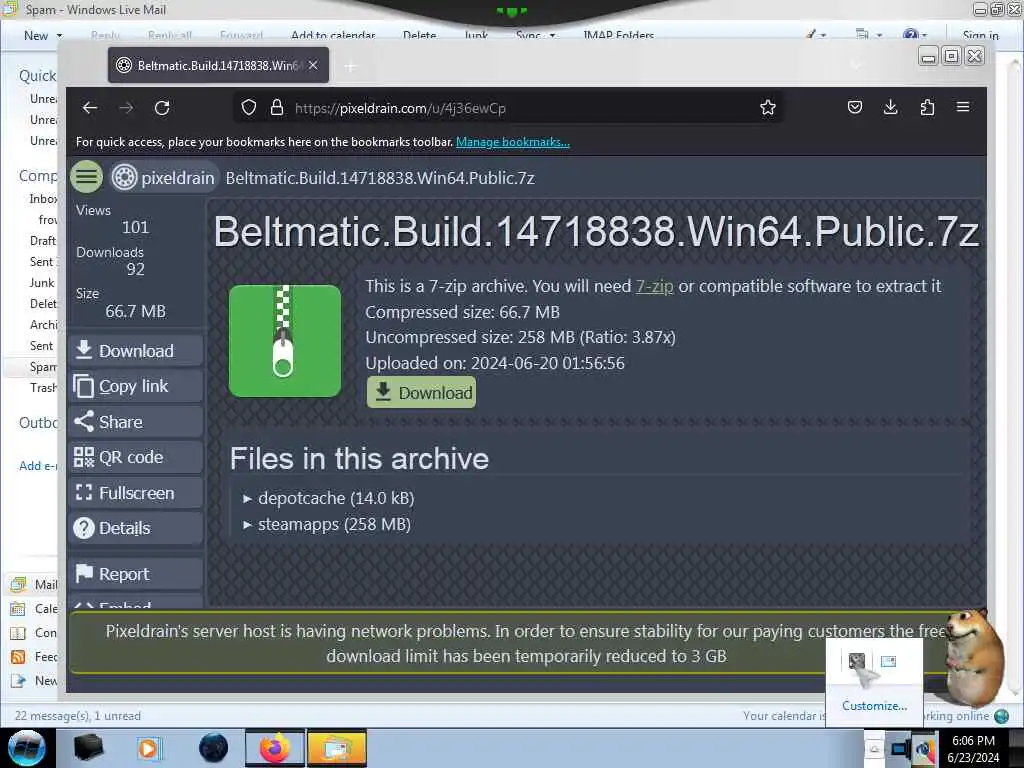Viewport: 1024px width, 768px height.
Task: Click the green zip archive thumbnail
Action: click(x=285, y=341)
